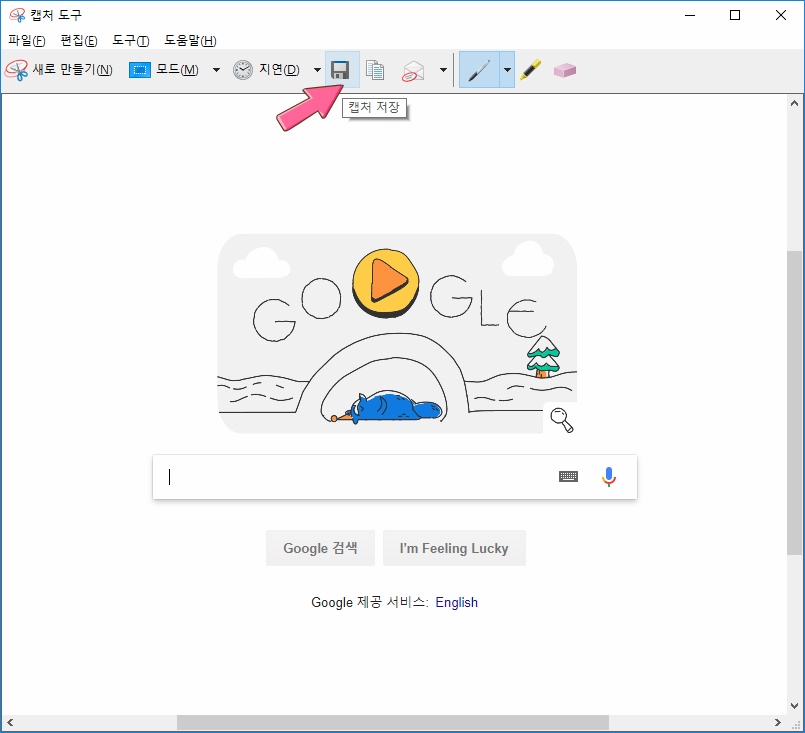Expand the Mode (모드) dropdown arrow
The height and width of the screenshot is (733, 805).
(216, 70)
